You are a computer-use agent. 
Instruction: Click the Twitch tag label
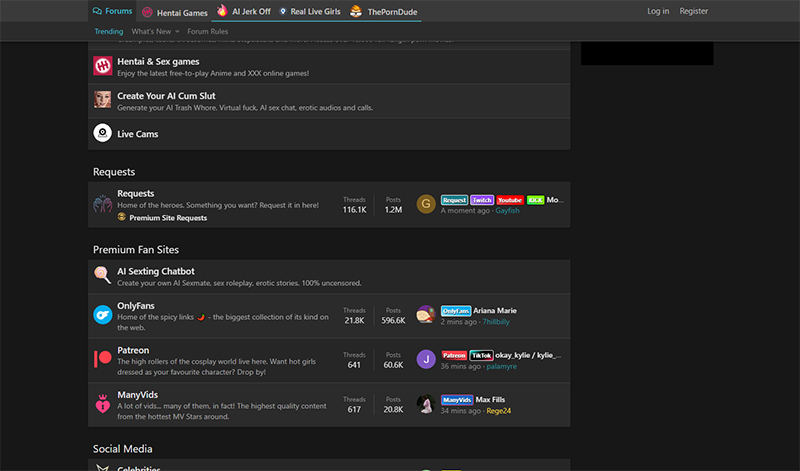[482, 200]
